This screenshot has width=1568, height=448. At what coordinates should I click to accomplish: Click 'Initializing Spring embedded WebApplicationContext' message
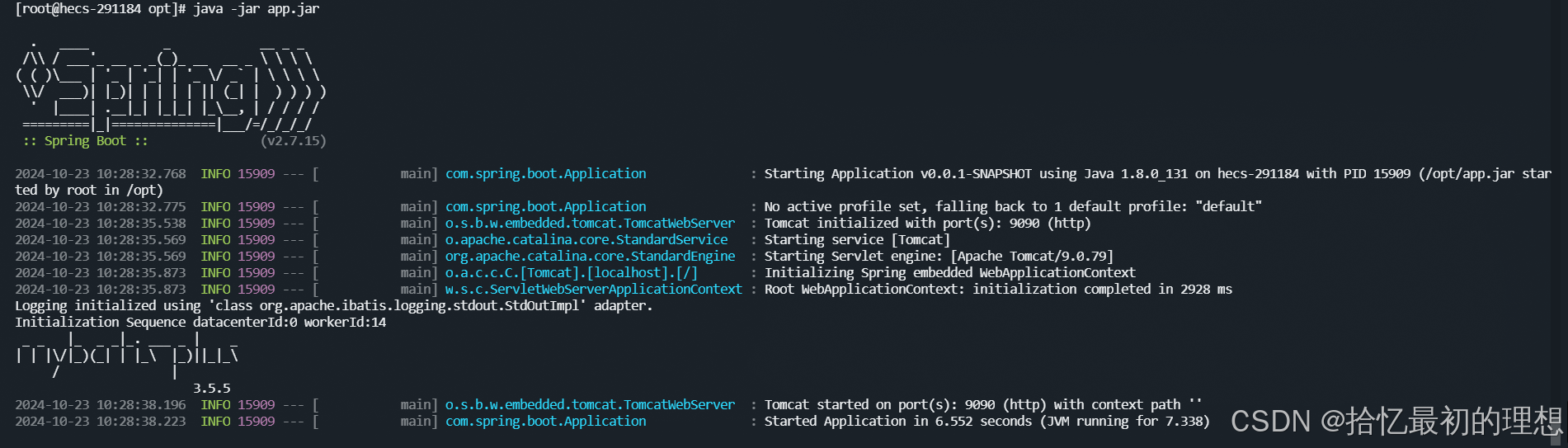tap(949, 273)
